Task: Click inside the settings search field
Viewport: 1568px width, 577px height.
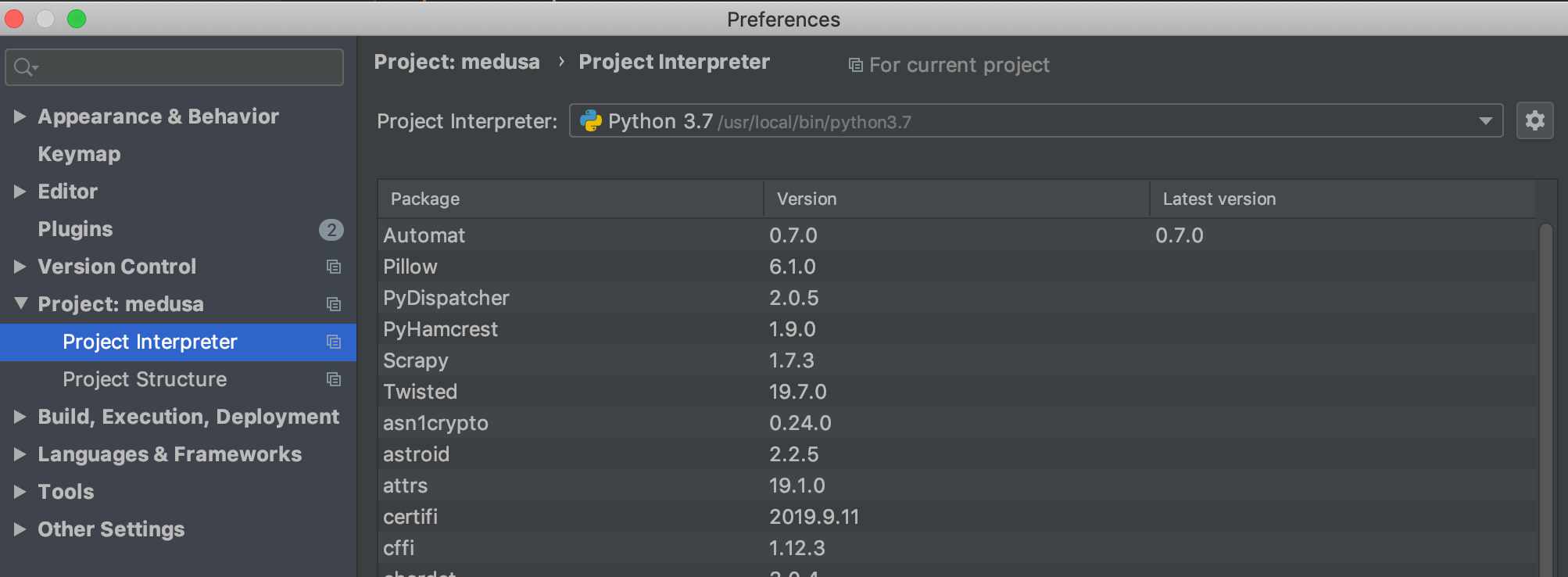Action: click(x=188, y=67)
